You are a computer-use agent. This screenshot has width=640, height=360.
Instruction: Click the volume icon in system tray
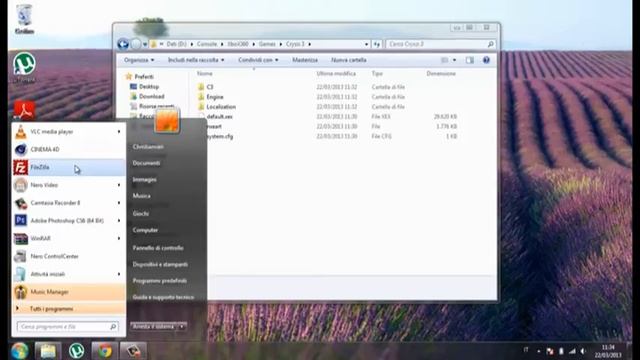coord(583,351)
